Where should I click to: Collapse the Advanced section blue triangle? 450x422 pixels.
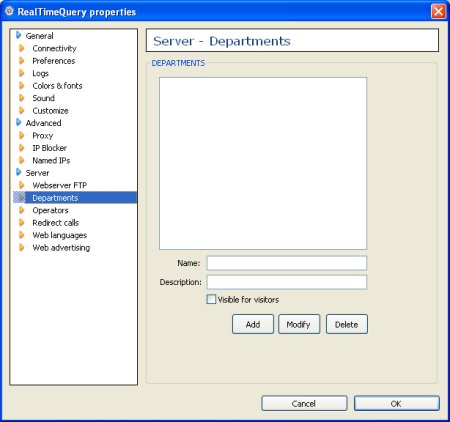tap(19, 122)
